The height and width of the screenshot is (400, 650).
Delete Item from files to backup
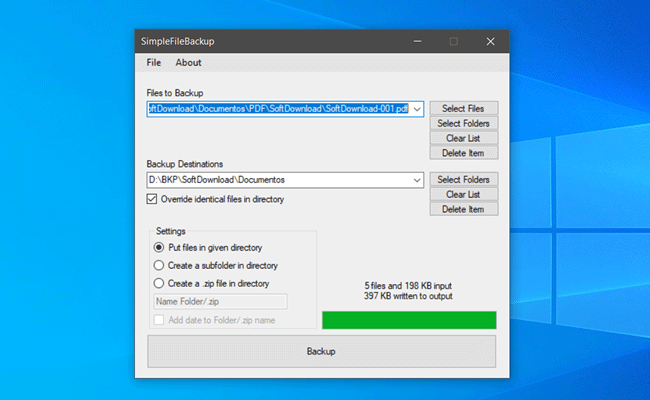pyautogui.click(x=463, y=153)
